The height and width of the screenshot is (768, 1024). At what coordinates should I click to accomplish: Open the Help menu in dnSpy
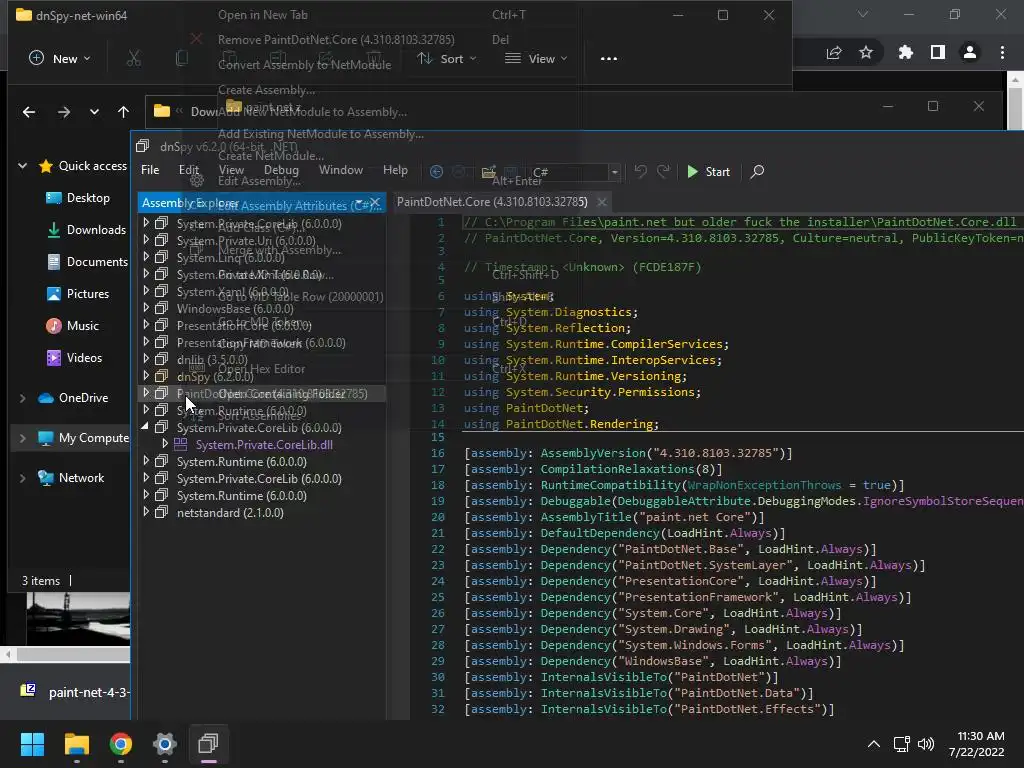click(x=395, y=170)
